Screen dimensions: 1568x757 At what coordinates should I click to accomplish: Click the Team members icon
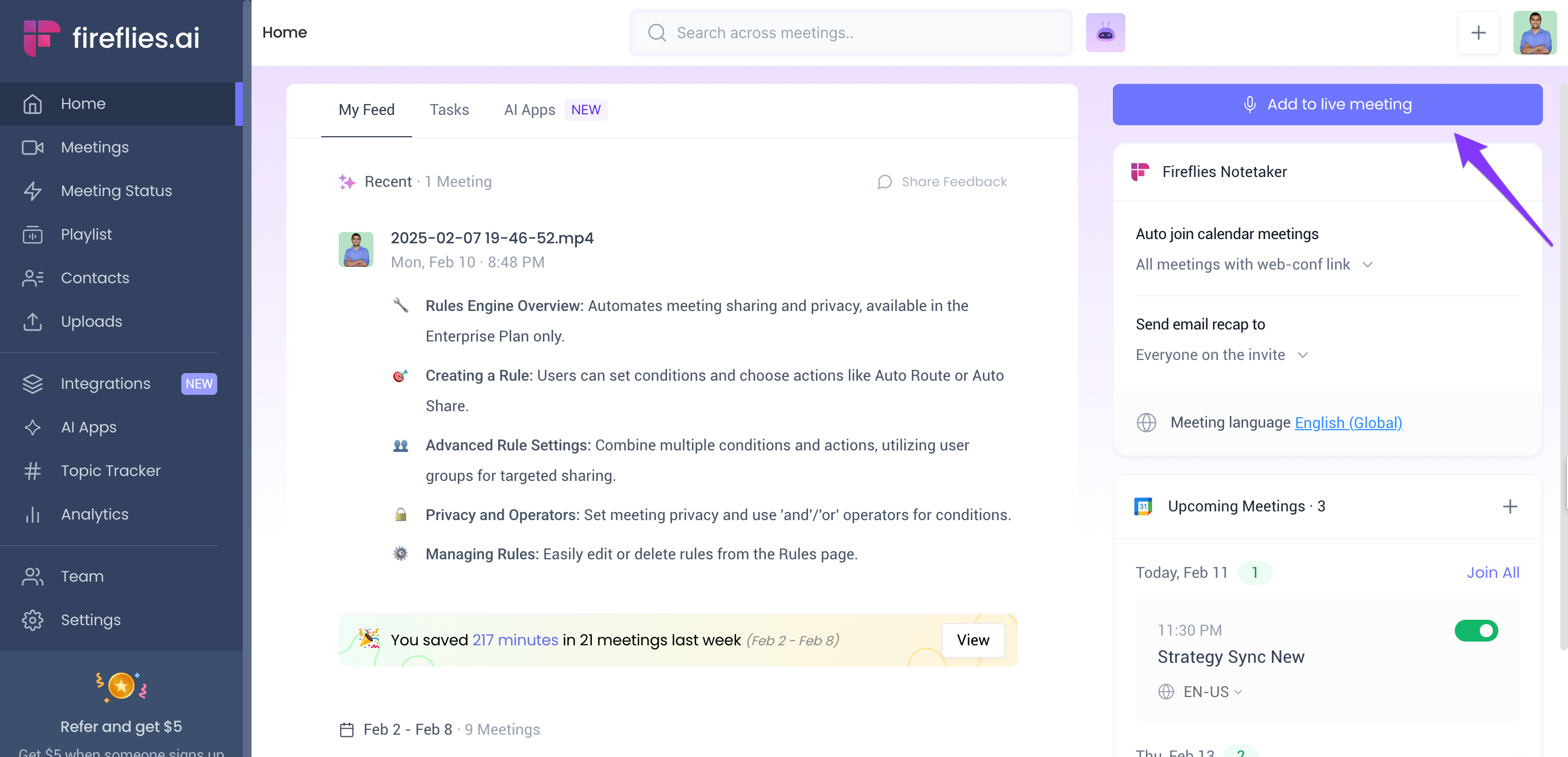click(32, 577)
